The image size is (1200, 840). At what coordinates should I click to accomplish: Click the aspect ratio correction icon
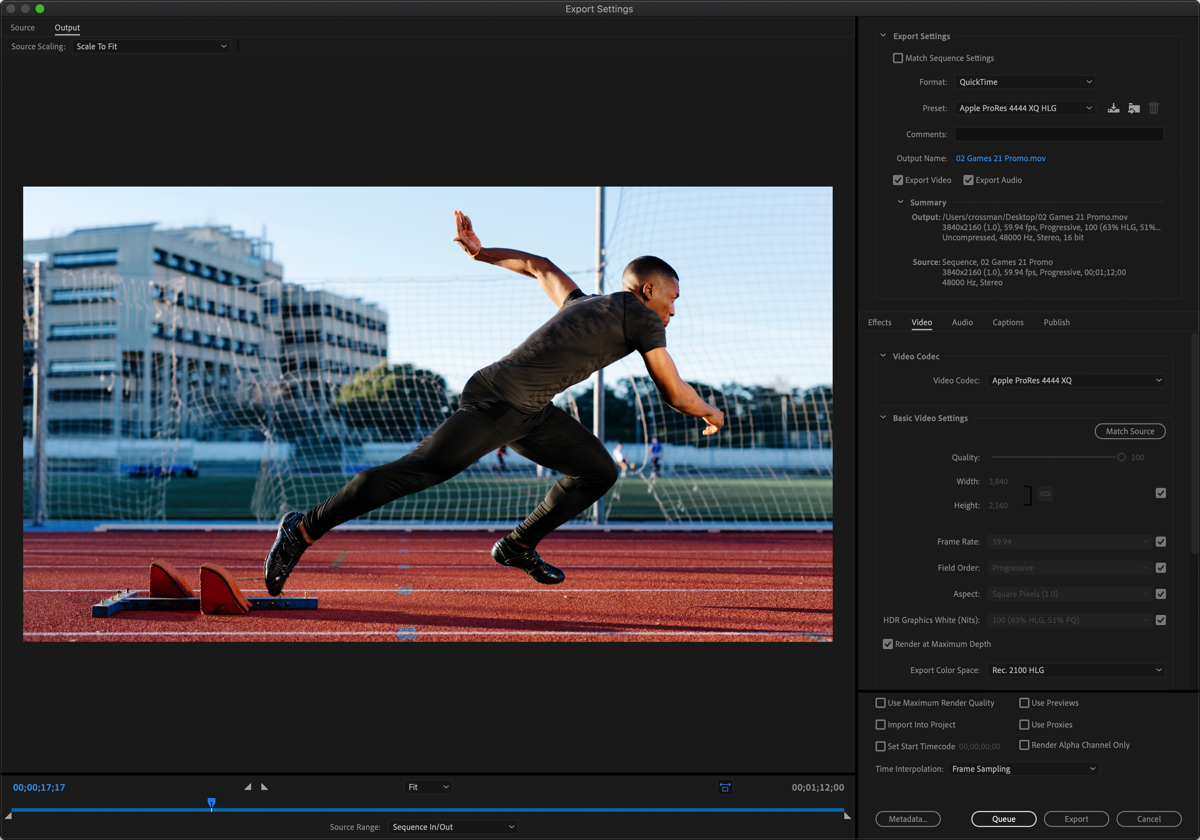point(725,788)
